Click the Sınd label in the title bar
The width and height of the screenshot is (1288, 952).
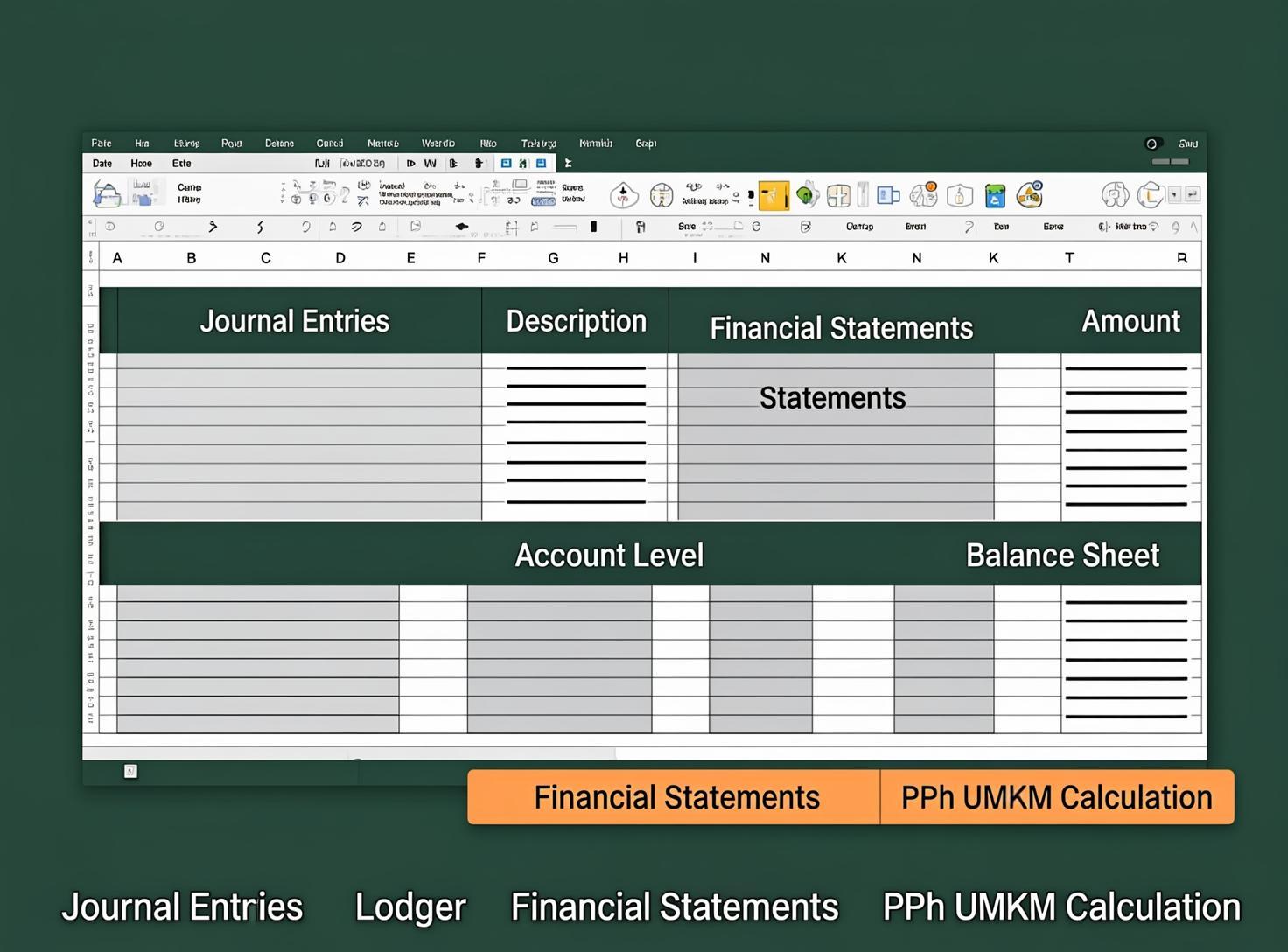1187,143
